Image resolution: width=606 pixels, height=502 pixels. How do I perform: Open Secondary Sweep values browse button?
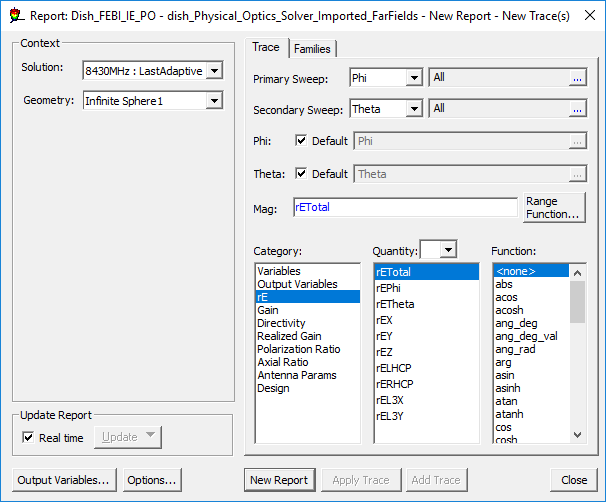(x=577, y=108)
